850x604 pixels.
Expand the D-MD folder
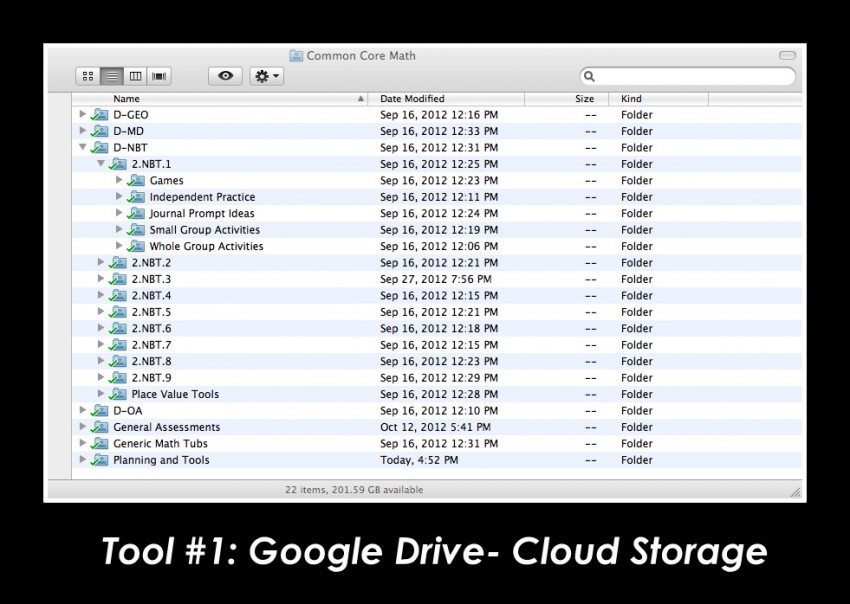[x=82, y=131]
